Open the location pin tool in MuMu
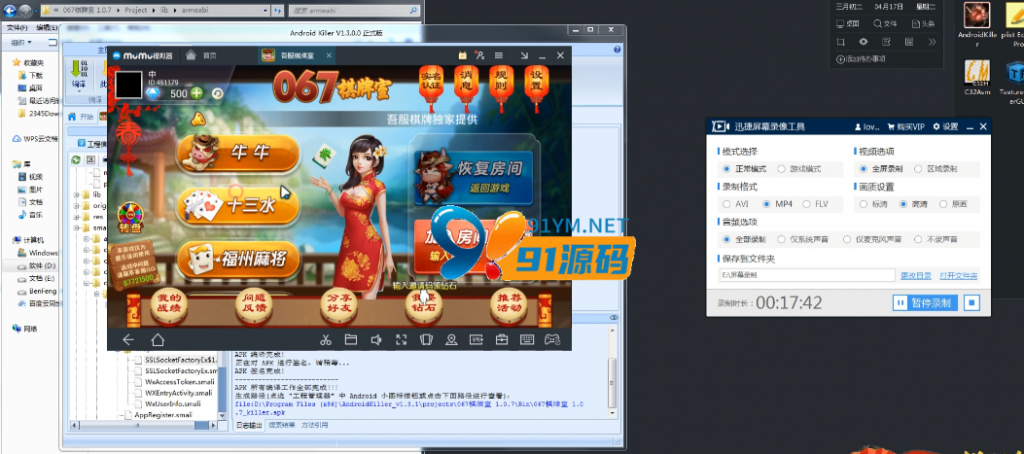 tap(451, 340)
